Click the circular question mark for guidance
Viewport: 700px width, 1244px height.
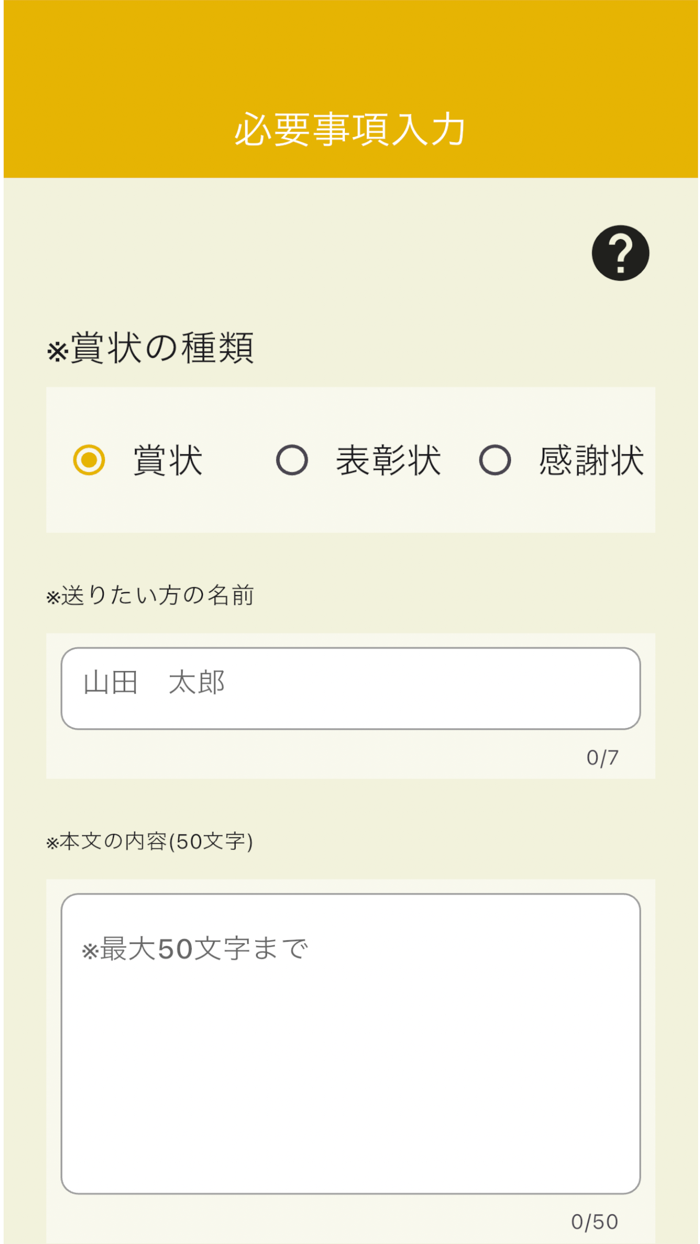pos(620,253)
